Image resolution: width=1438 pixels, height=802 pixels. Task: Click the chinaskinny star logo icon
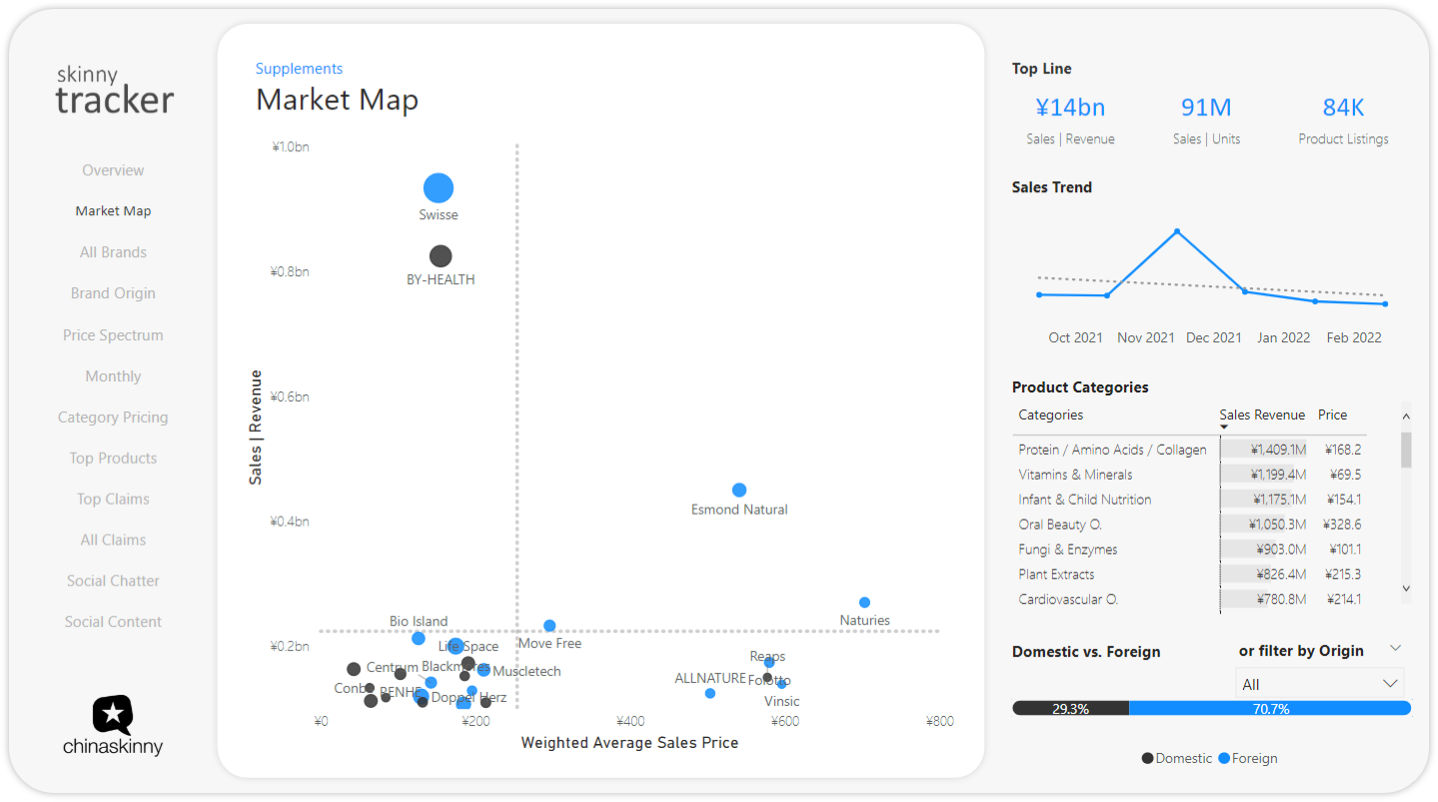coord(113,715)
